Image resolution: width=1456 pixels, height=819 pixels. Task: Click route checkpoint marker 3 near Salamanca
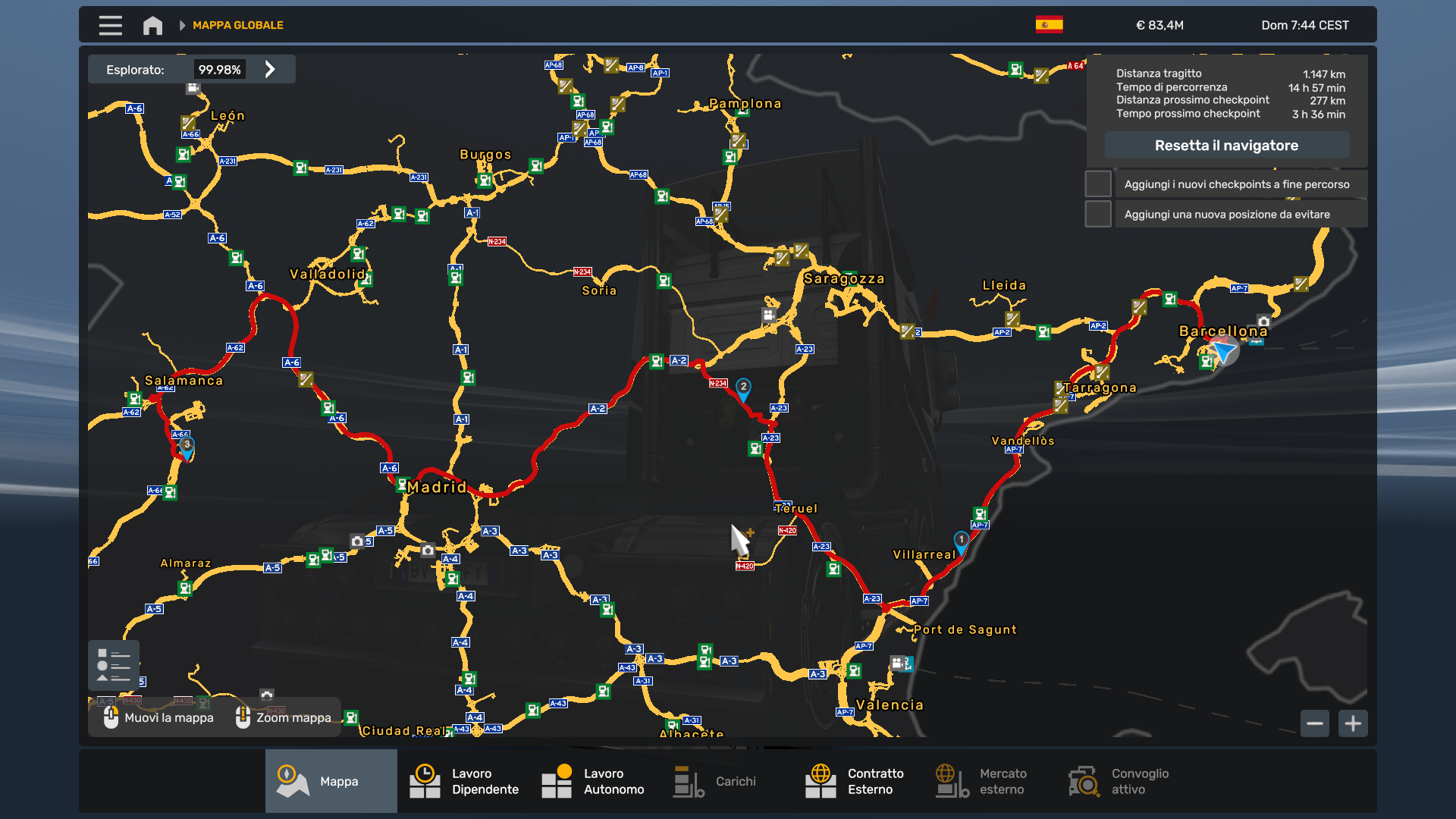pyautogui.click(x=187, y=448)
